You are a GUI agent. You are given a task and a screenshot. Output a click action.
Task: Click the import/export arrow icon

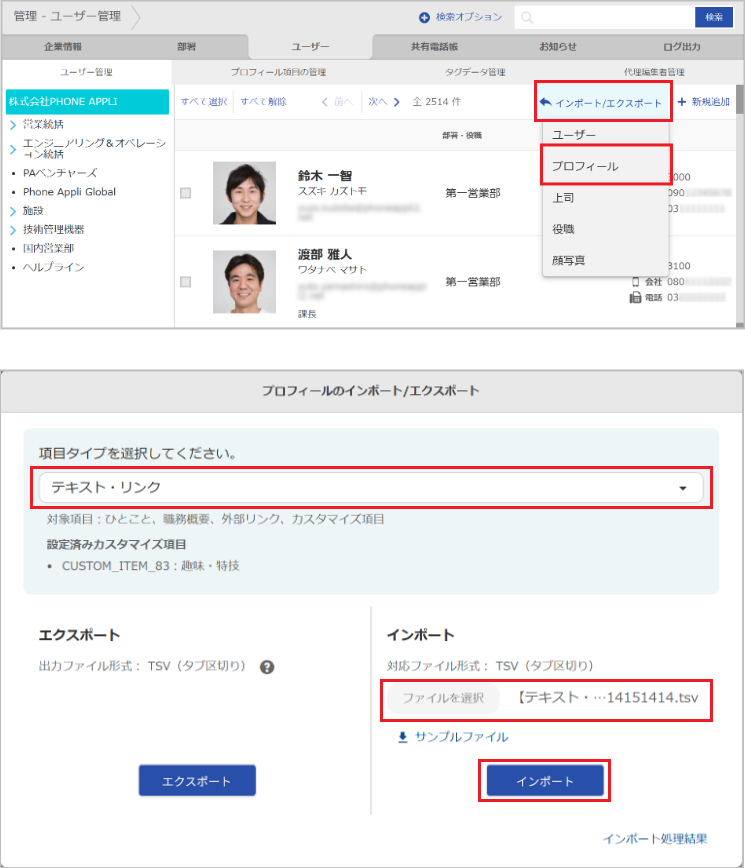[545, 102]
